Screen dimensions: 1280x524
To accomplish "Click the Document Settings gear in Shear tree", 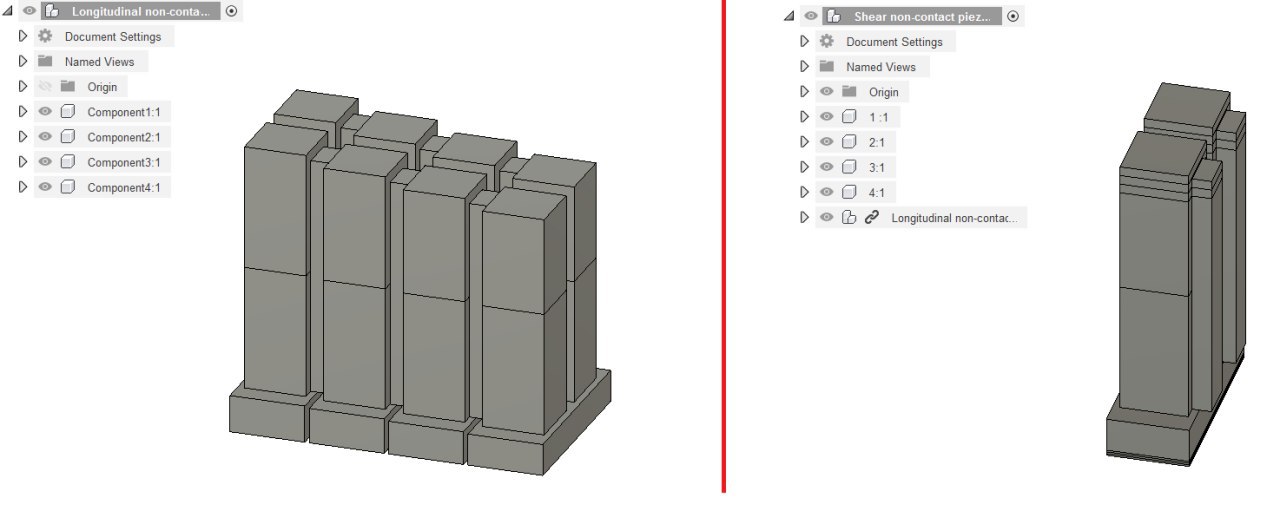I will tap(826, 42).
